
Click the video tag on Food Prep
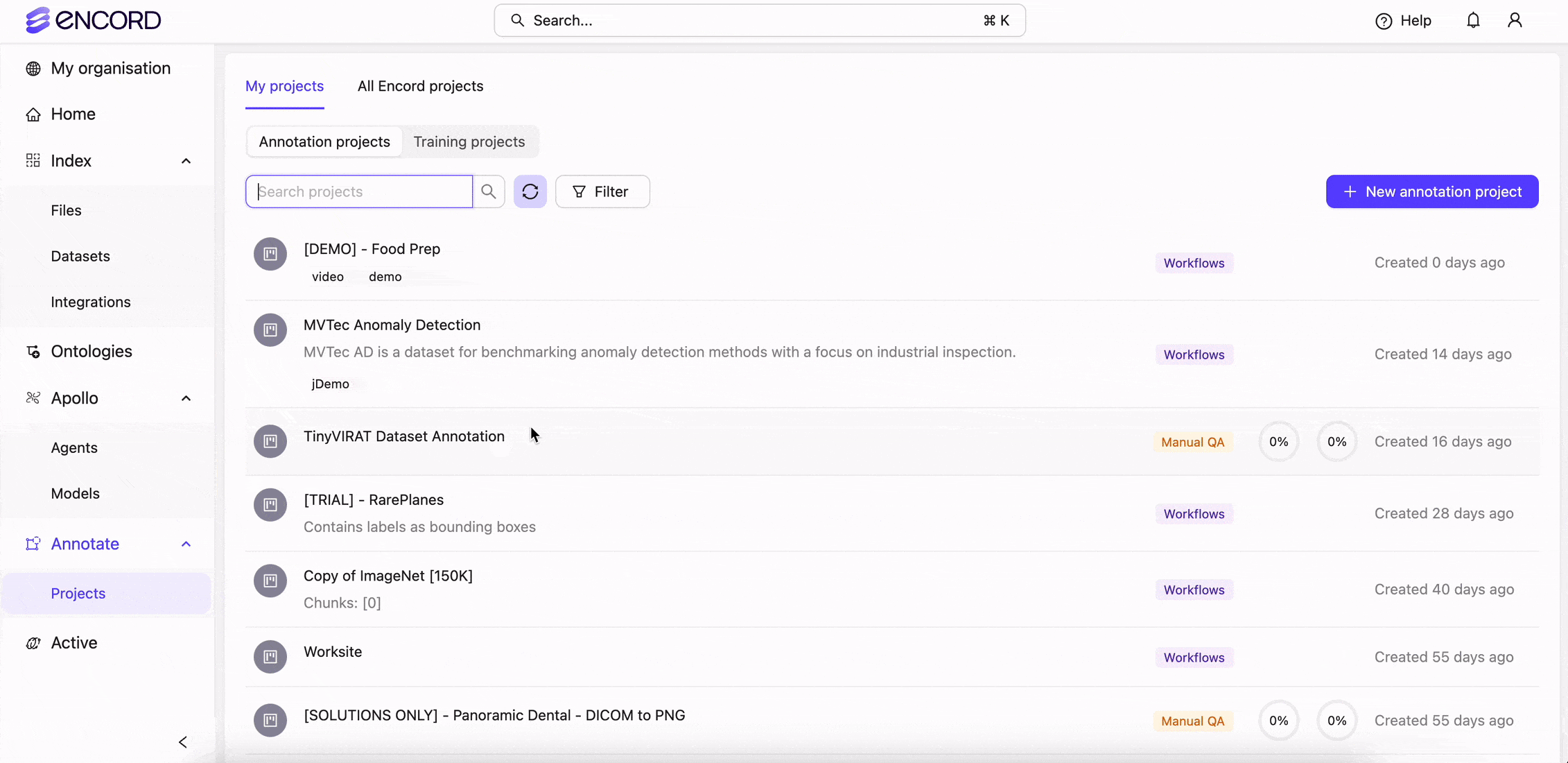(328, 277)
